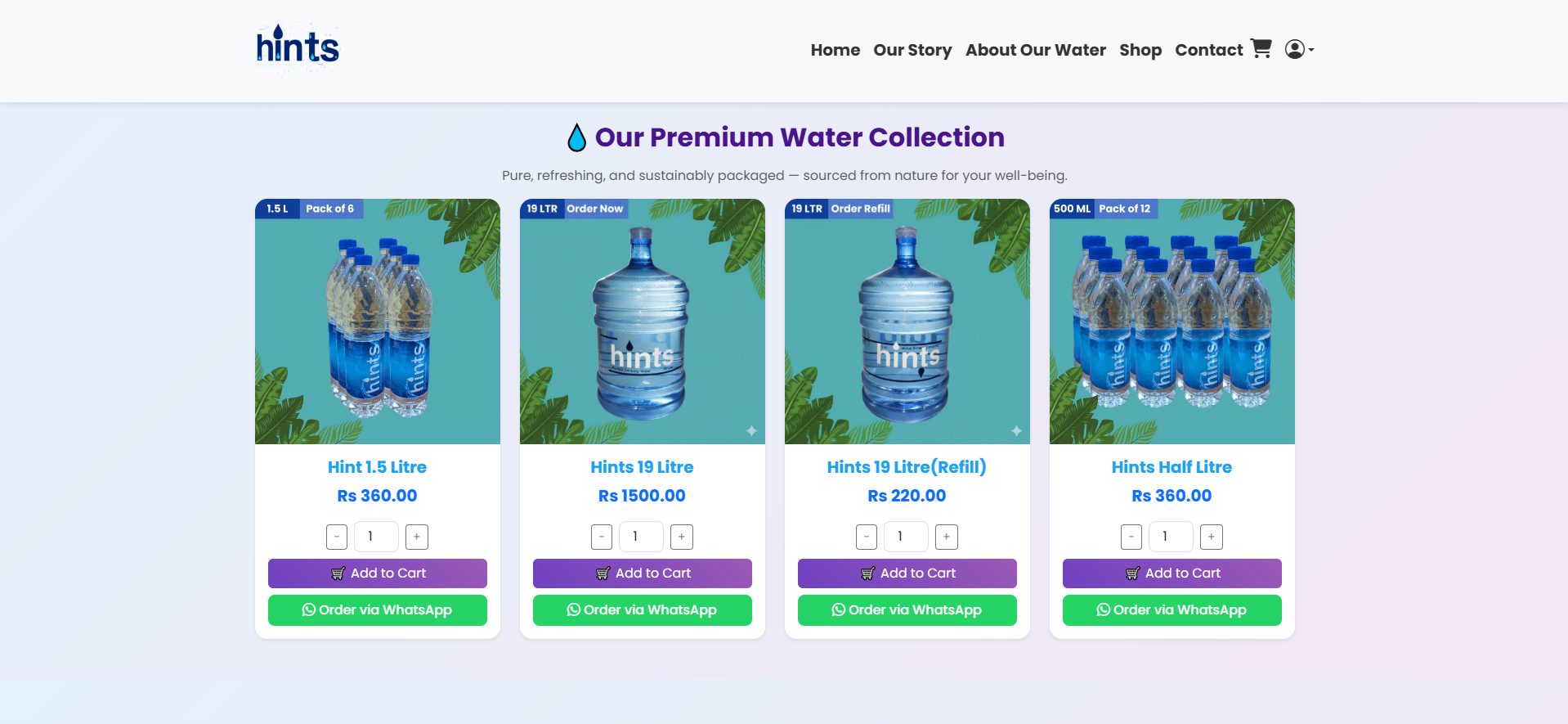1568x724 pixels.
Task: Increase quantity for Hints 19 Litre(Refill)
Action: point(947,537)
